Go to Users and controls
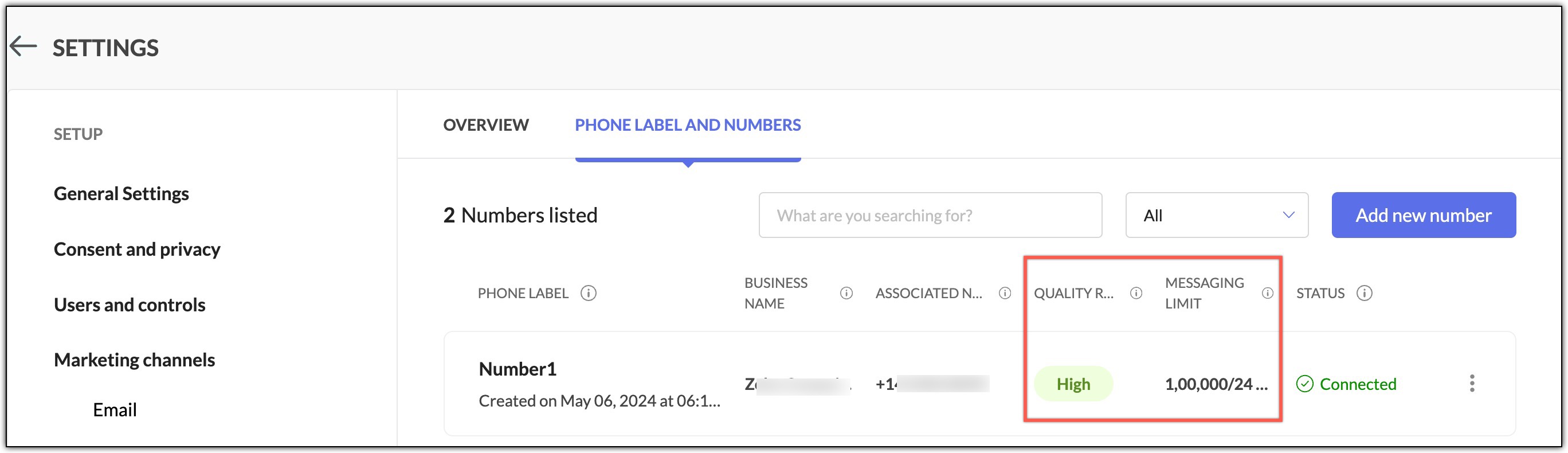The image size is (1568, 453). [x=130, y=305]
